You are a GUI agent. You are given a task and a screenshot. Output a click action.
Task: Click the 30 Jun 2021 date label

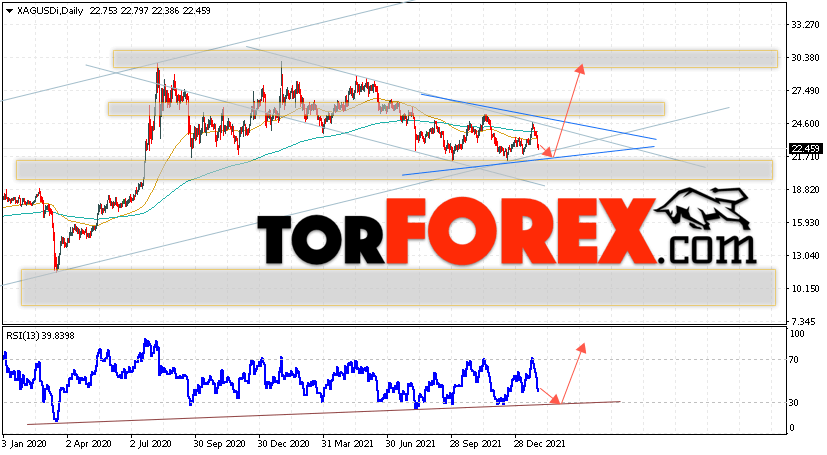(x=411, y=443)
